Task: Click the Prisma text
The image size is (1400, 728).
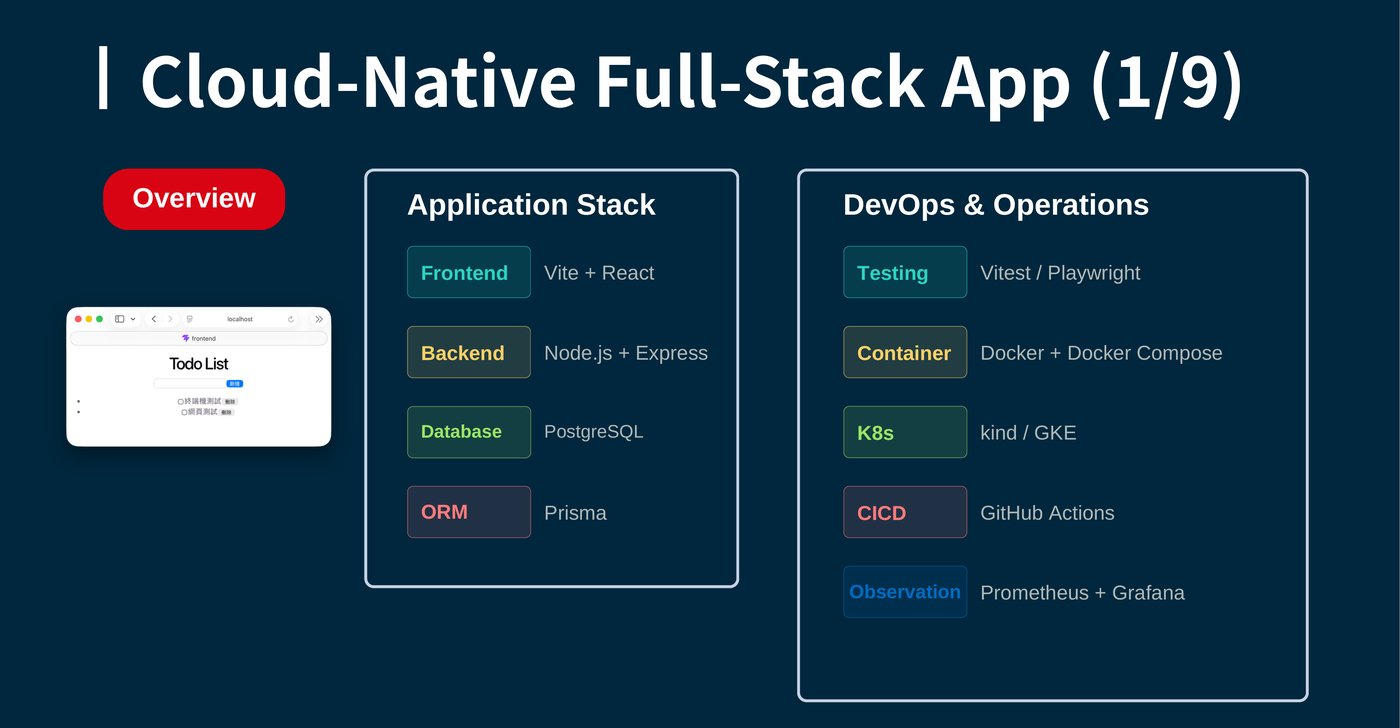Action: (x=575, y=513)
